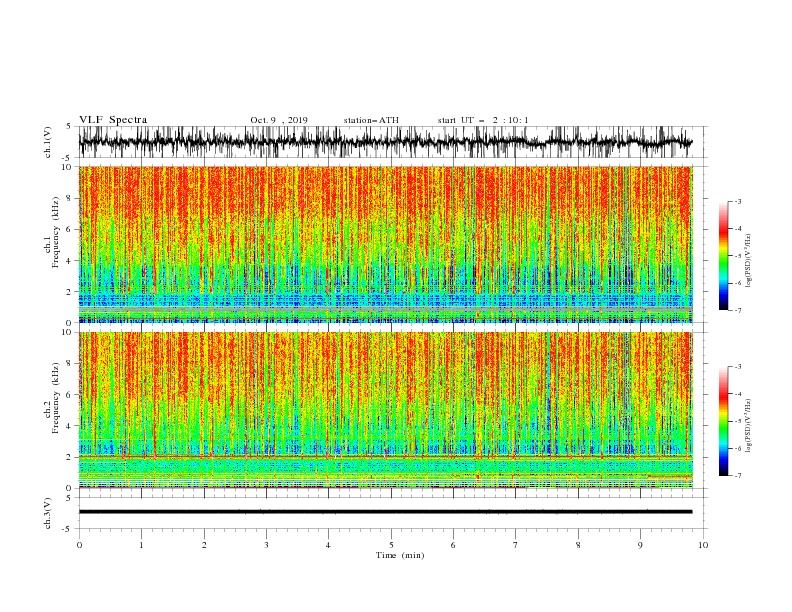Click the ch.2 spectrogram plot
The width and height of the screenshot is (792, 612).
(x=385, y=410)
